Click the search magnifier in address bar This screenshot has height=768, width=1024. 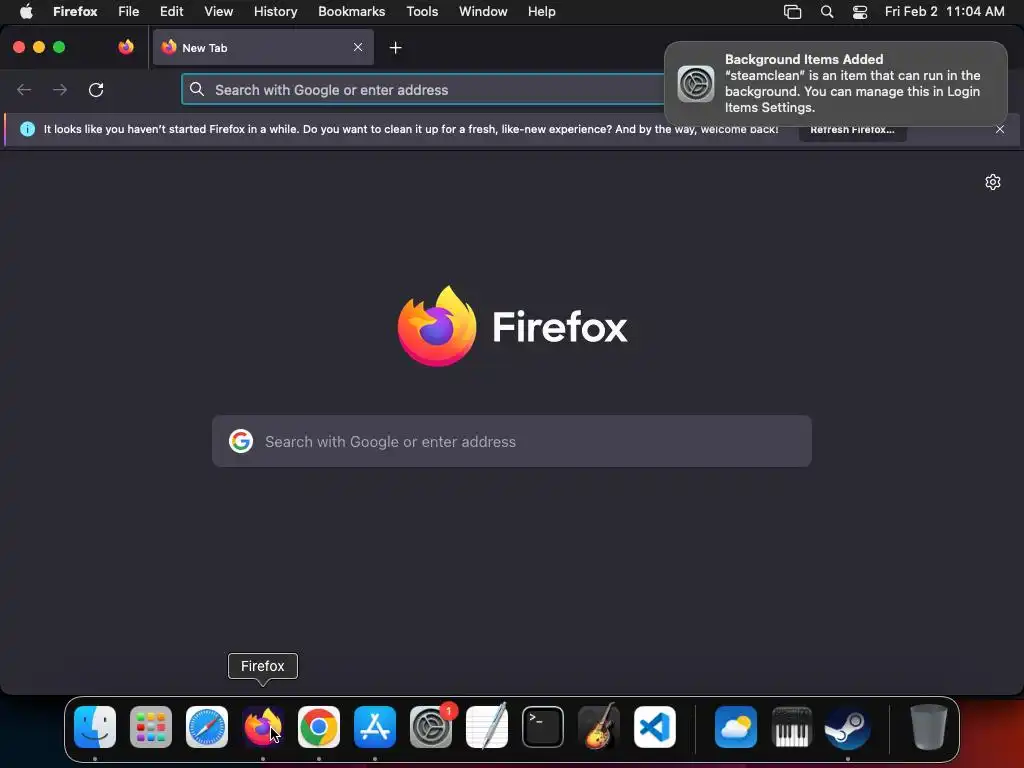[197, 89]
